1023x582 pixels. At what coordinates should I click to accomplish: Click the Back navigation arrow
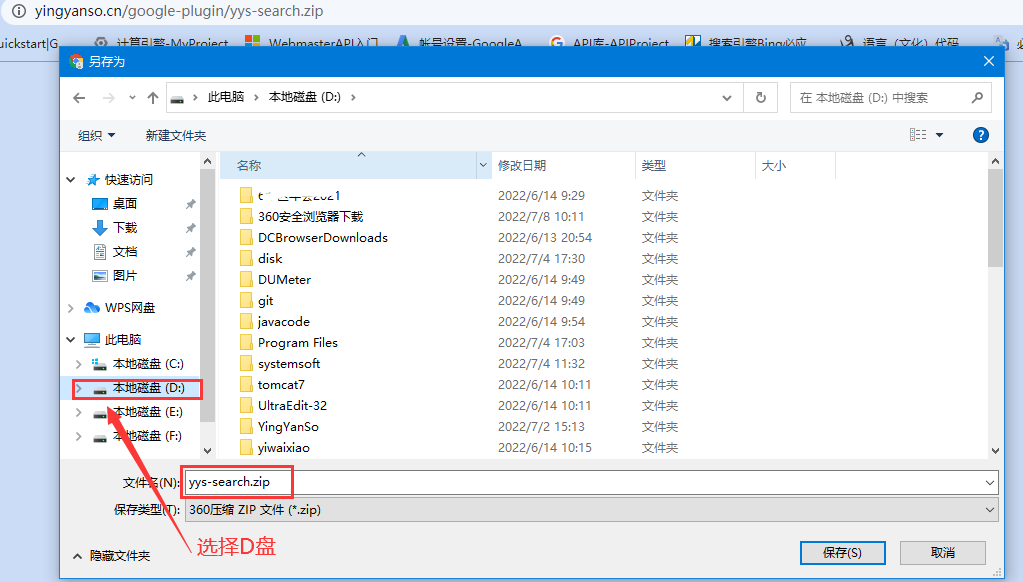(80, 98)
